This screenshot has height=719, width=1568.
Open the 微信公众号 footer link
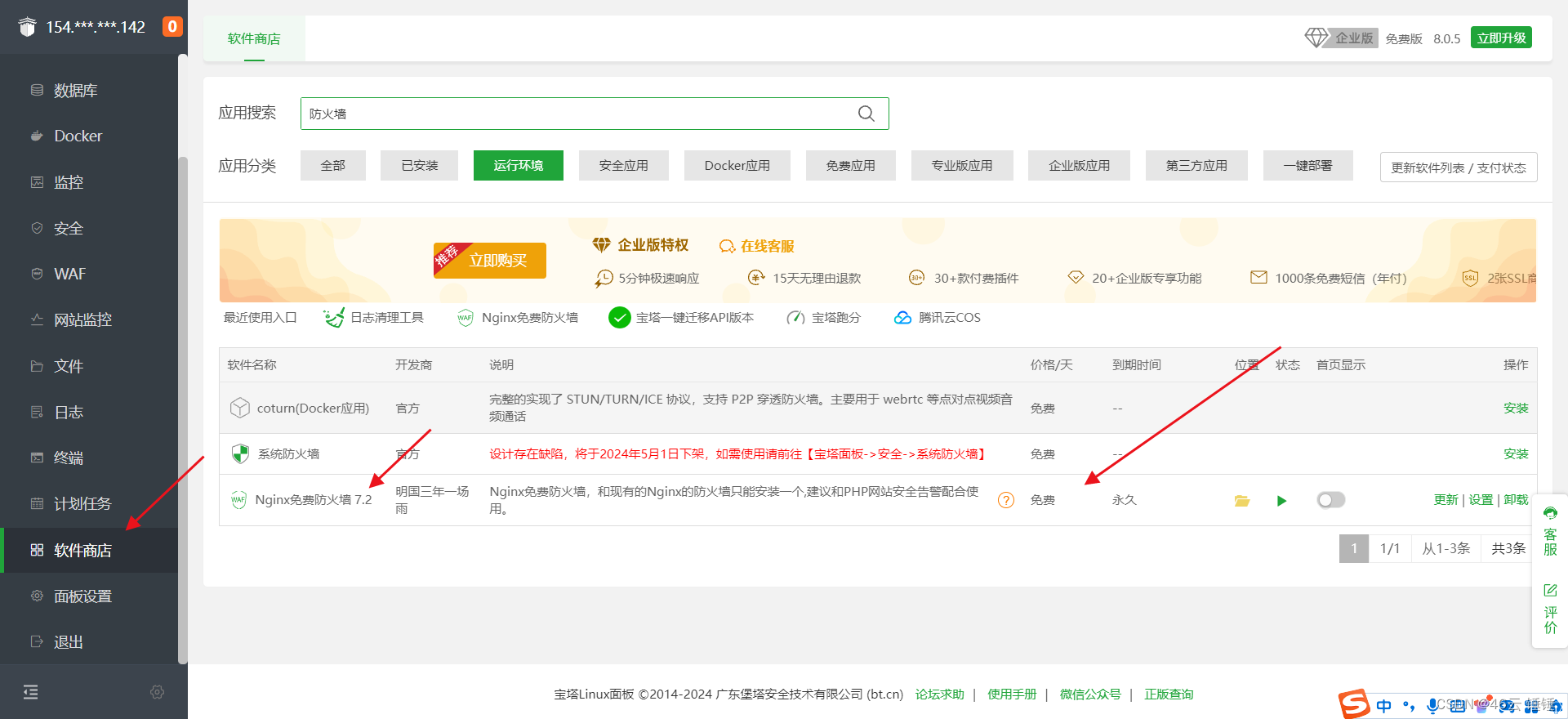coord(1090,694)
